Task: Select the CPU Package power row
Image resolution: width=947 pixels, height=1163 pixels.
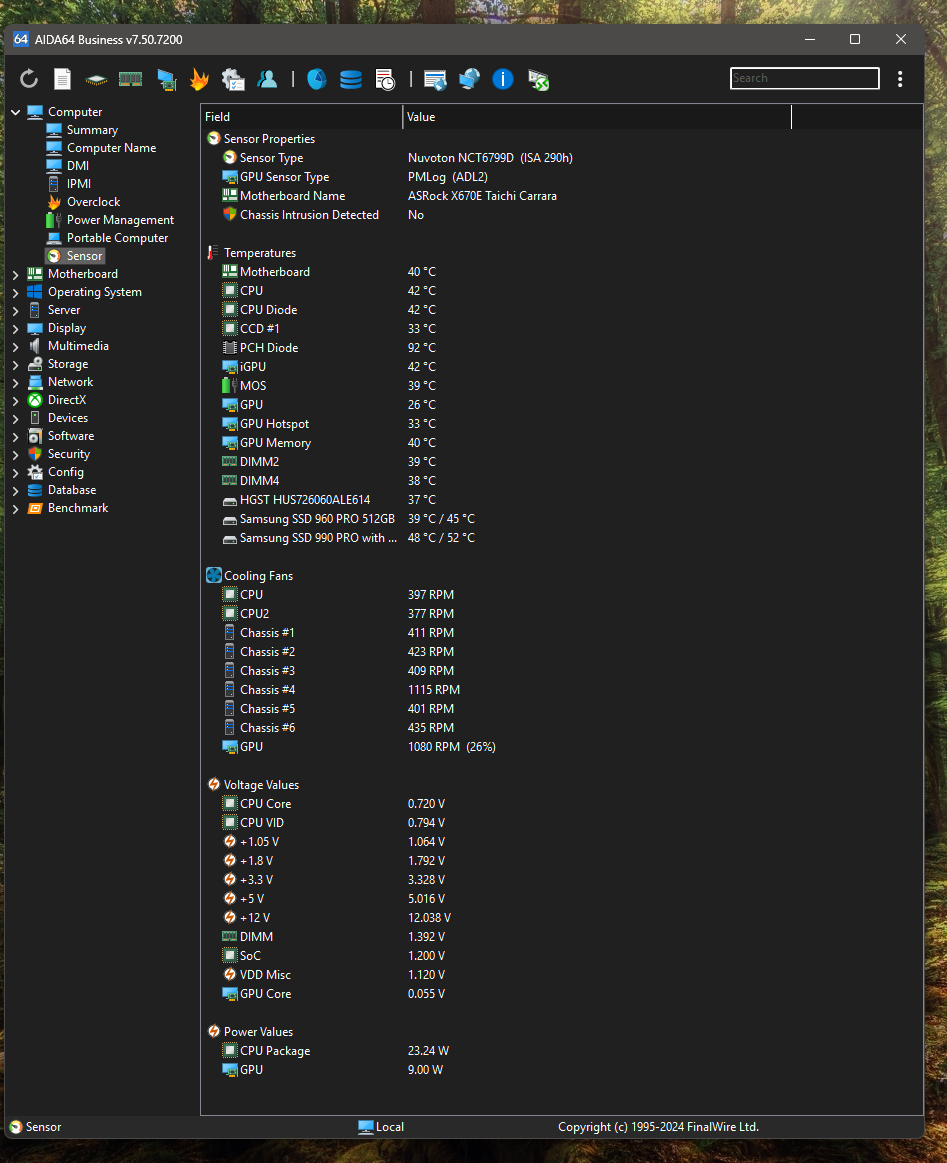Action: [x=561, y=1050]
